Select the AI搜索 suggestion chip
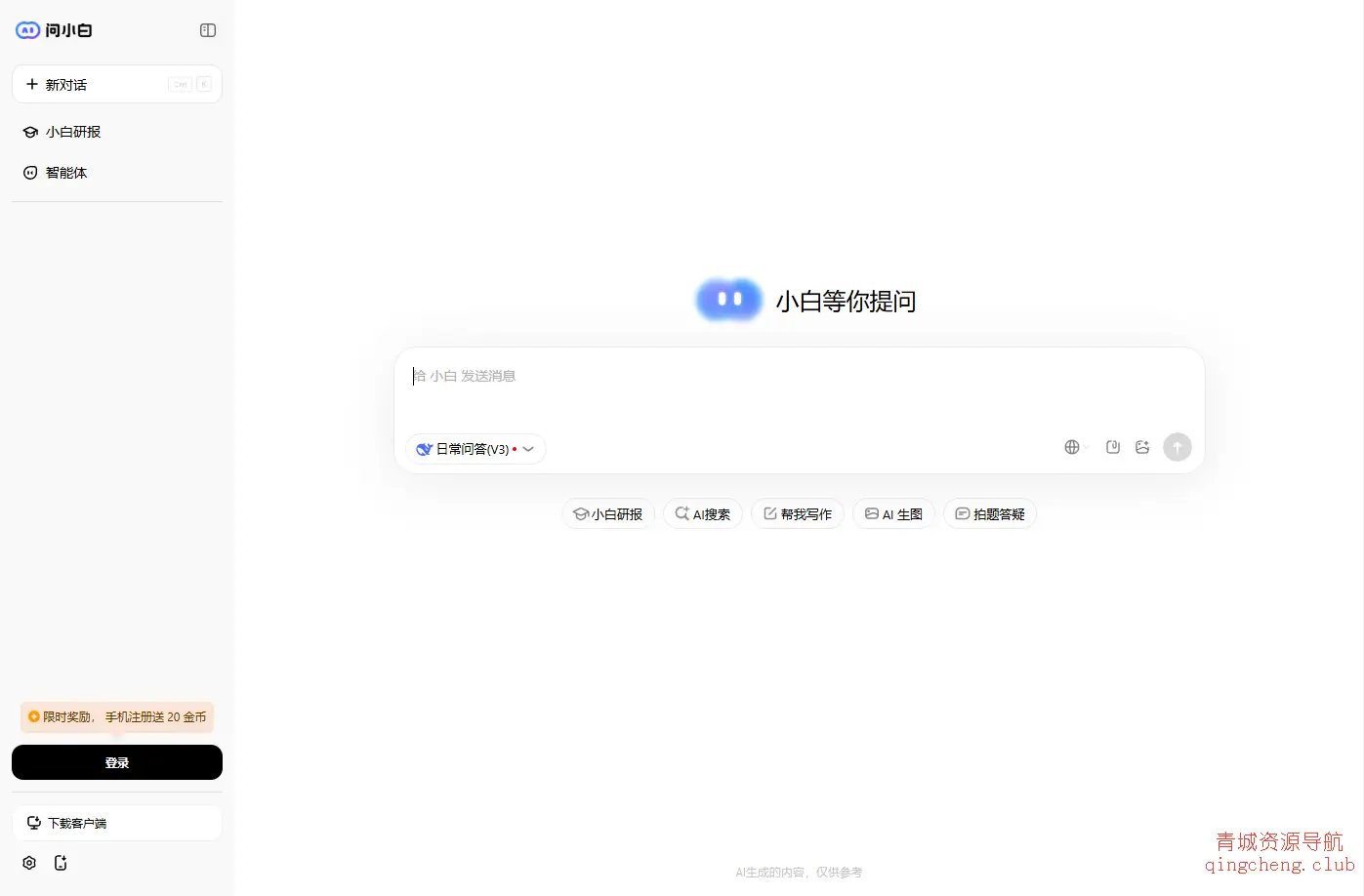This screenshot has width=1364, height=896. tap(702, 513)
